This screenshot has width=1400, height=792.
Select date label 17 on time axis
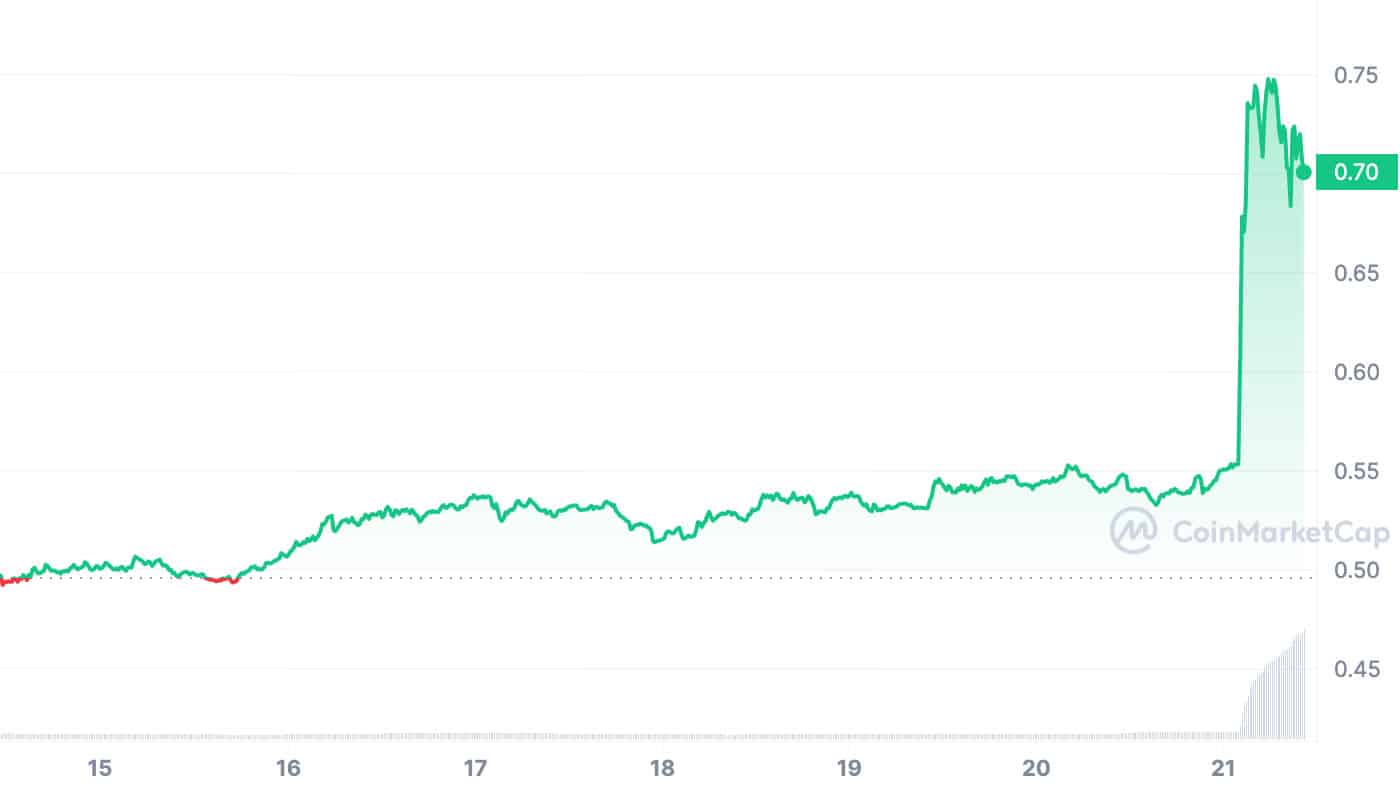click(x=475, y=768)
